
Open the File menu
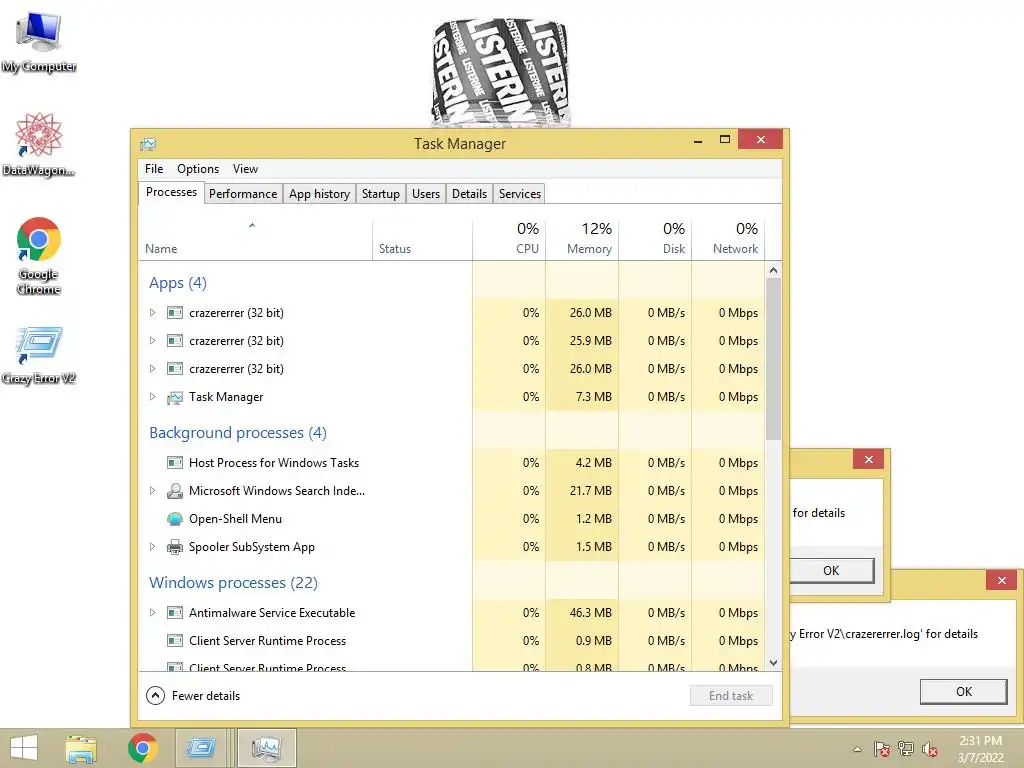click(154, 169)
